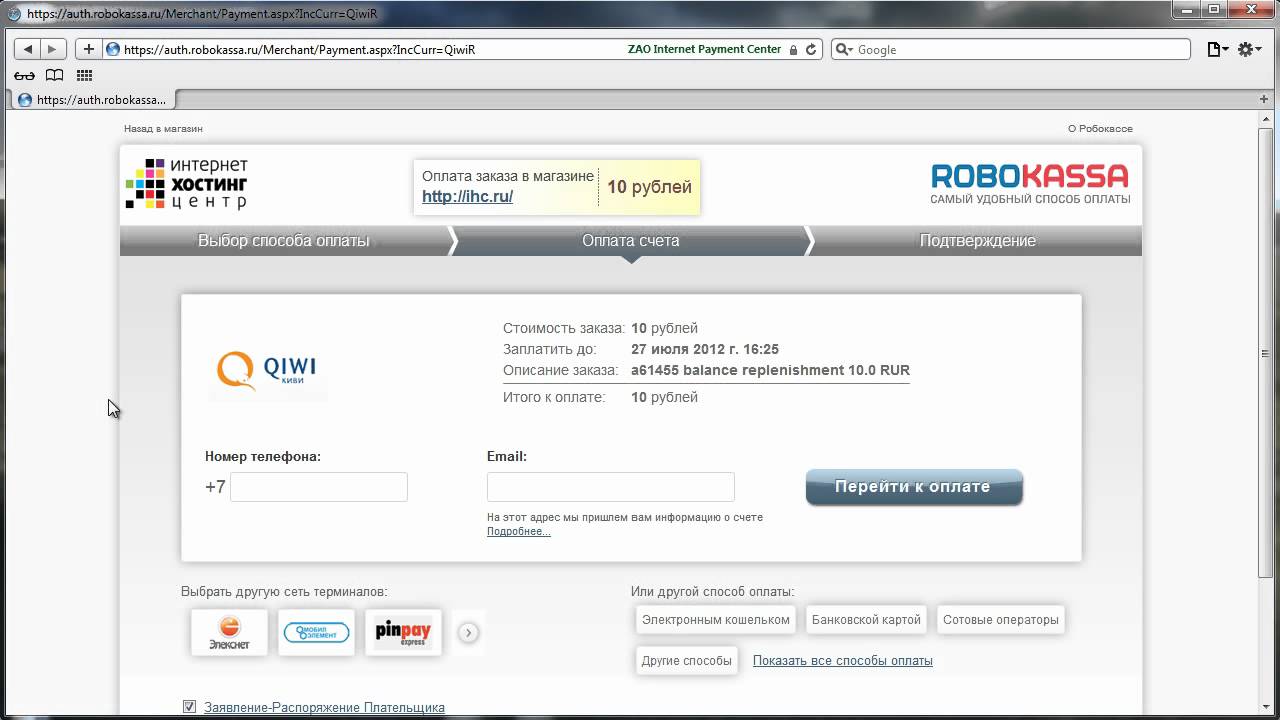The height and width of the screenshot is (720, 1280).
Task: Click the ROBOKASSA logo
Action: coord(1030,184)
